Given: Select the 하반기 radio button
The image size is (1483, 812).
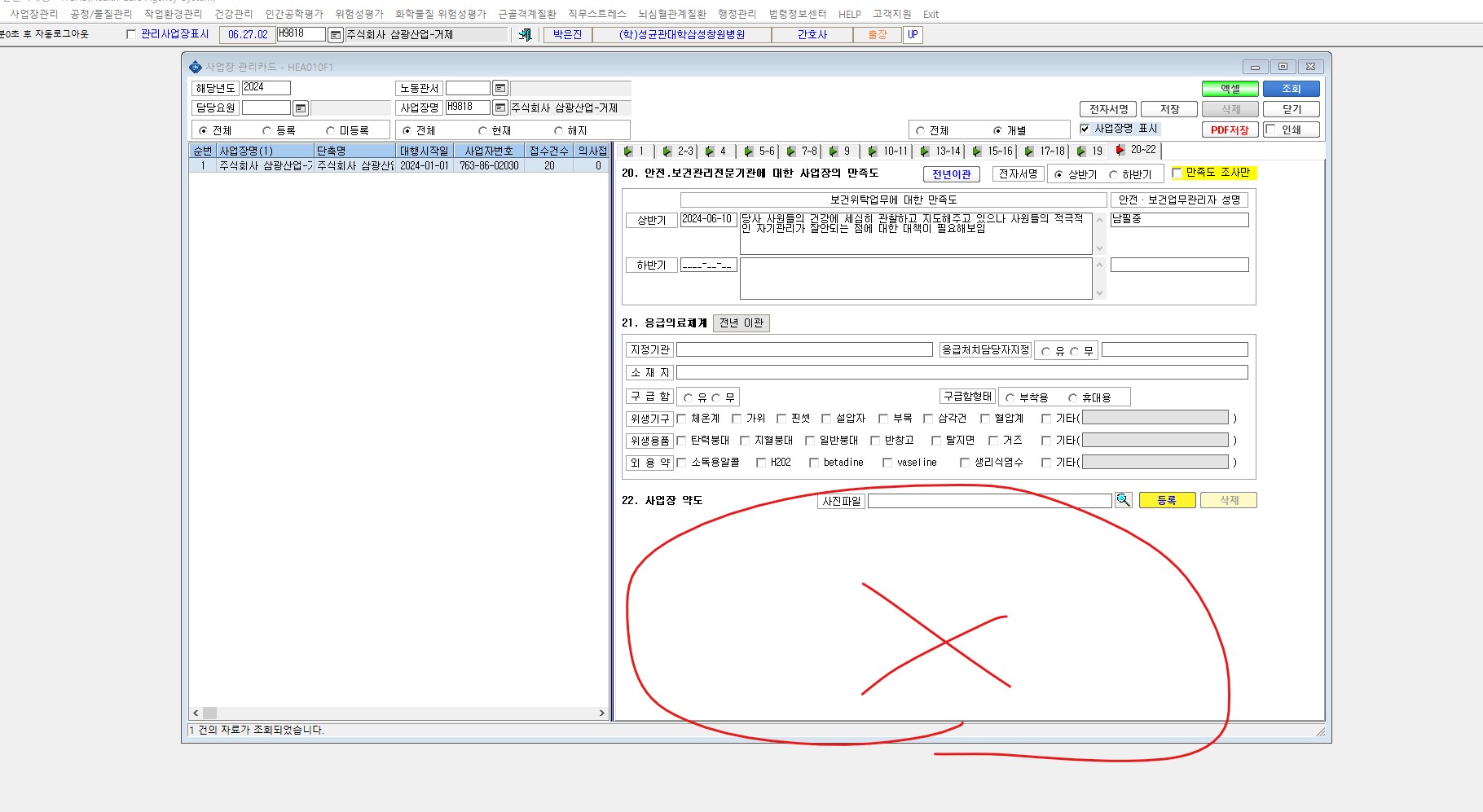Looking at the screenshot, I should click(1113, 174).
